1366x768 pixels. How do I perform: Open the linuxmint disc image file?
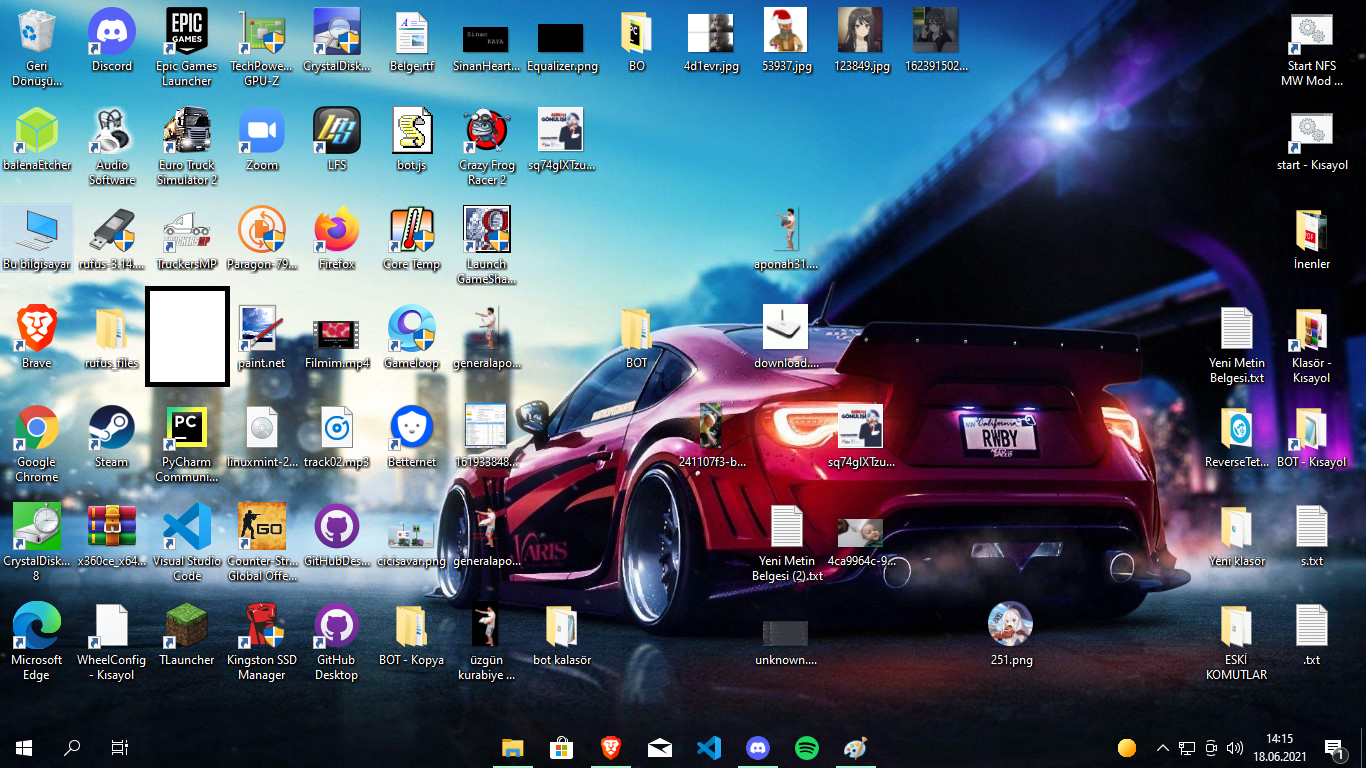coord(262,437)
